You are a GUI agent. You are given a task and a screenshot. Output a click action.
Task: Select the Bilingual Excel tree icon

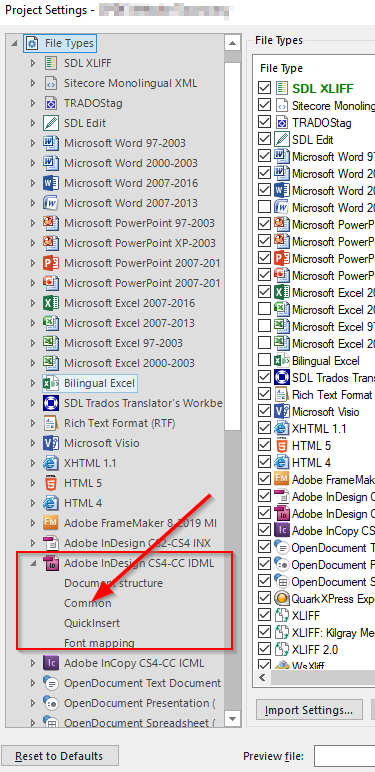click(x=50, y=383)
